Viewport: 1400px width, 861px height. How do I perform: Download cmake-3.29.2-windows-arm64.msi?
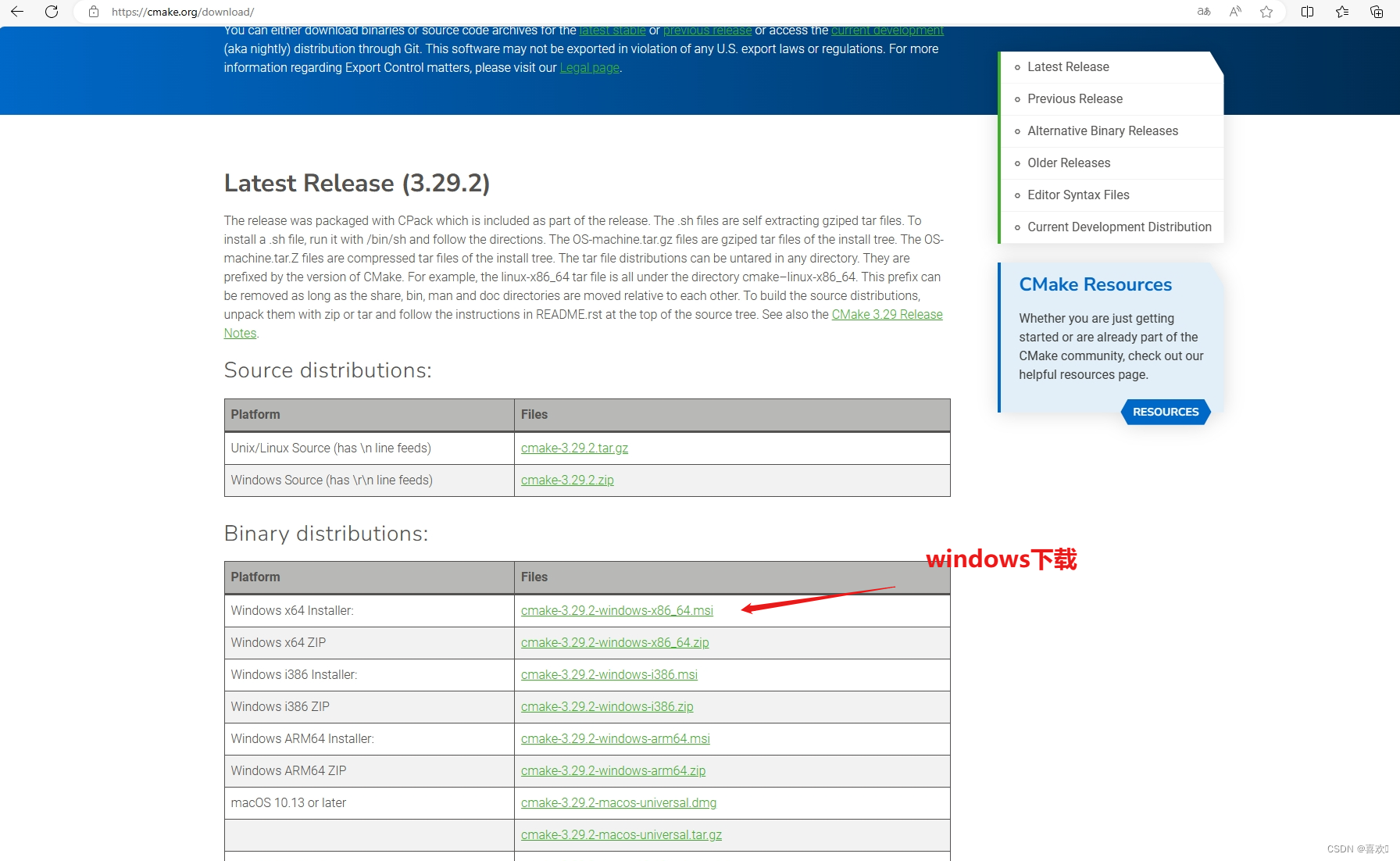tap(616, 739)
